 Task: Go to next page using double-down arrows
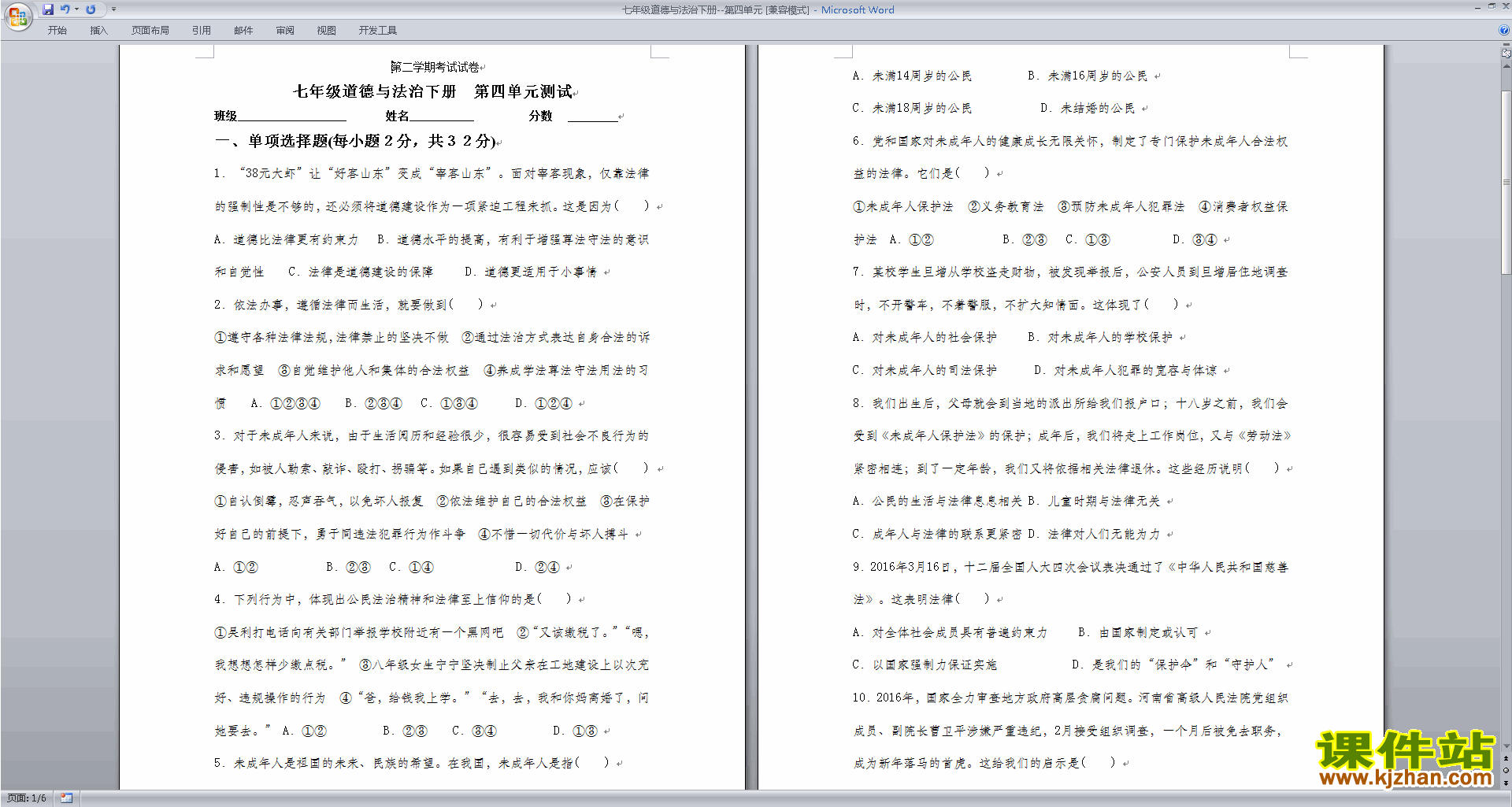point(1506,783)
